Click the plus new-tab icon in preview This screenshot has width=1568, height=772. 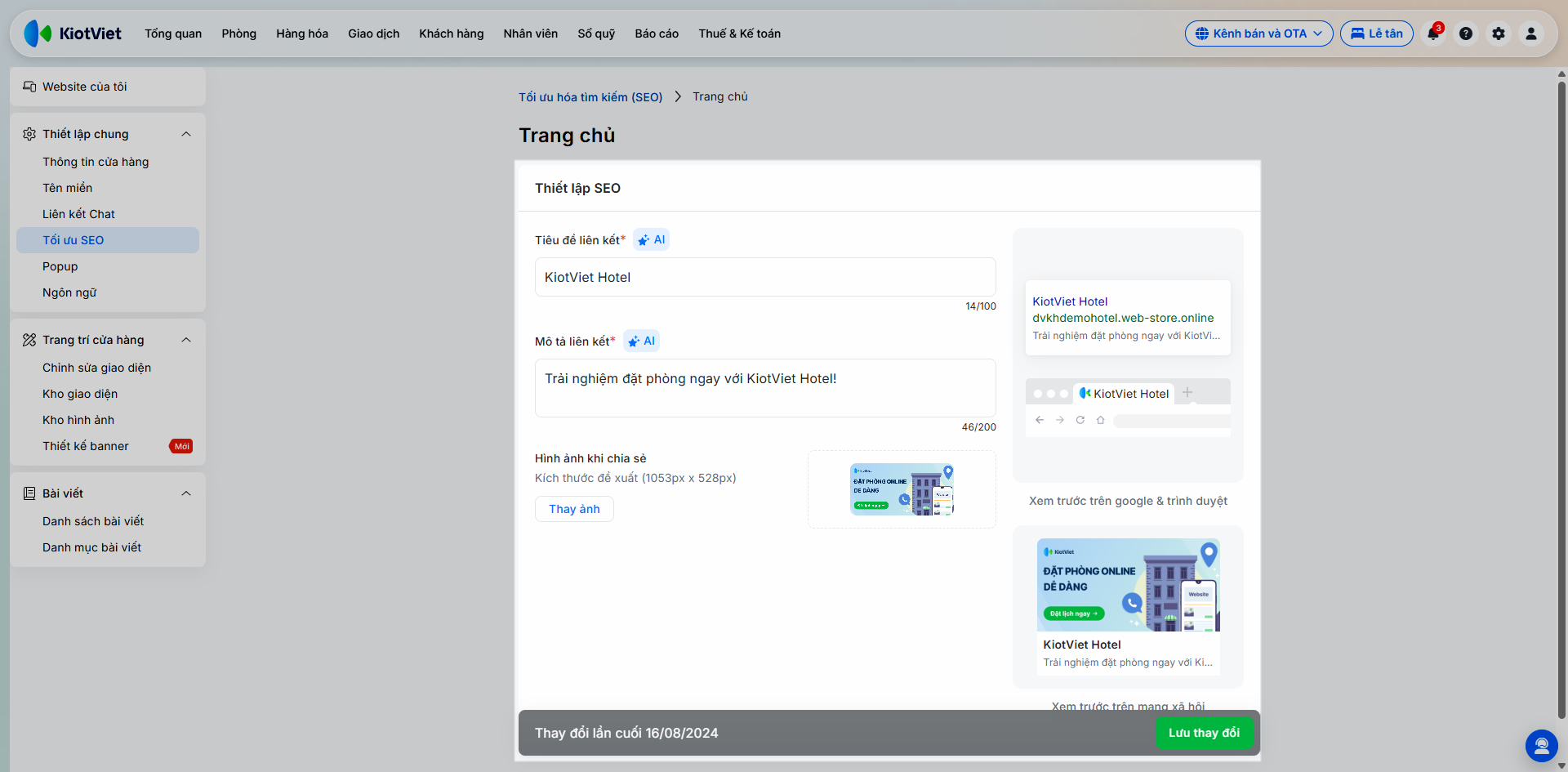pyautogui.click(x=1187, y=393)
